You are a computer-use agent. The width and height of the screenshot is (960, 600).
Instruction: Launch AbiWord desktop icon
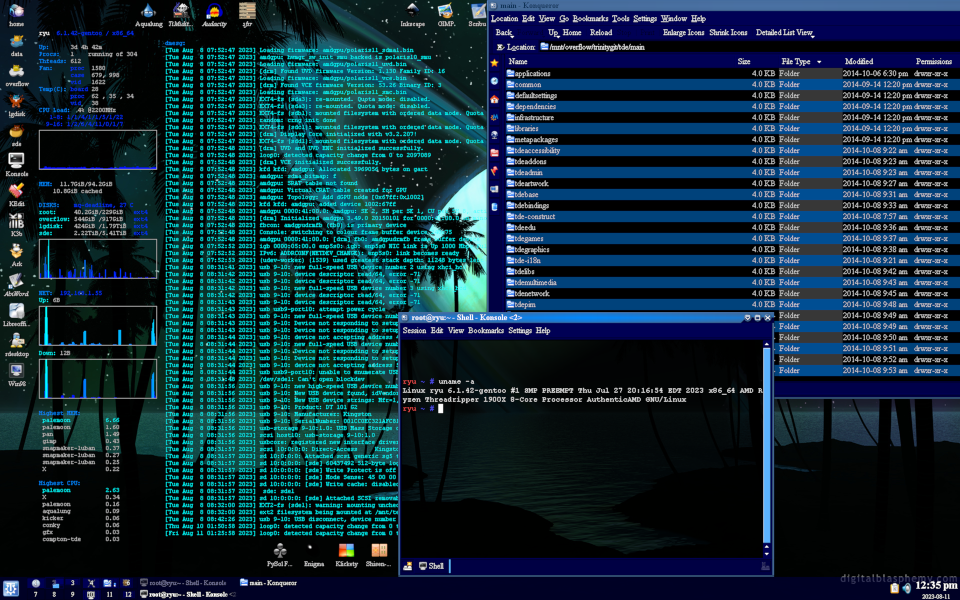point(17,284)
